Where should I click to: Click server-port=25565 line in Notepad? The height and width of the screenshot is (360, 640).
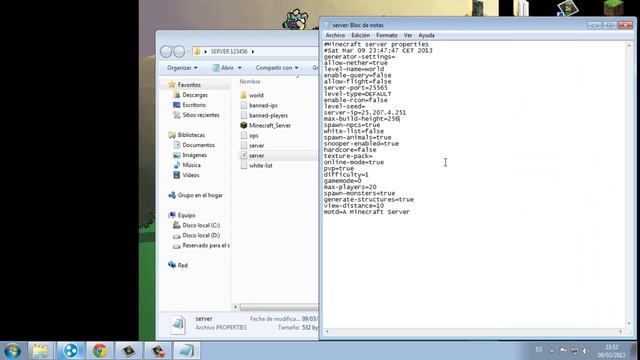356,88
